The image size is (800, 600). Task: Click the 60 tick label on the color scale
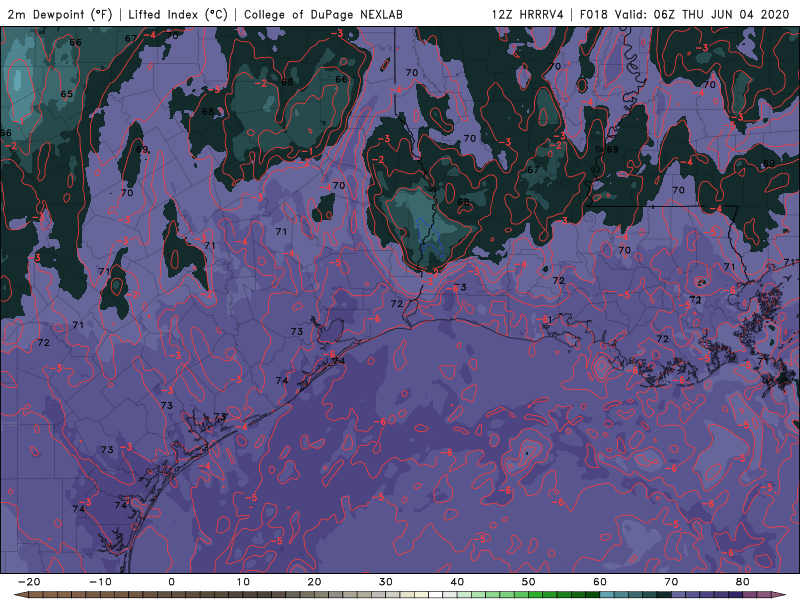click(x=600, y=582)
